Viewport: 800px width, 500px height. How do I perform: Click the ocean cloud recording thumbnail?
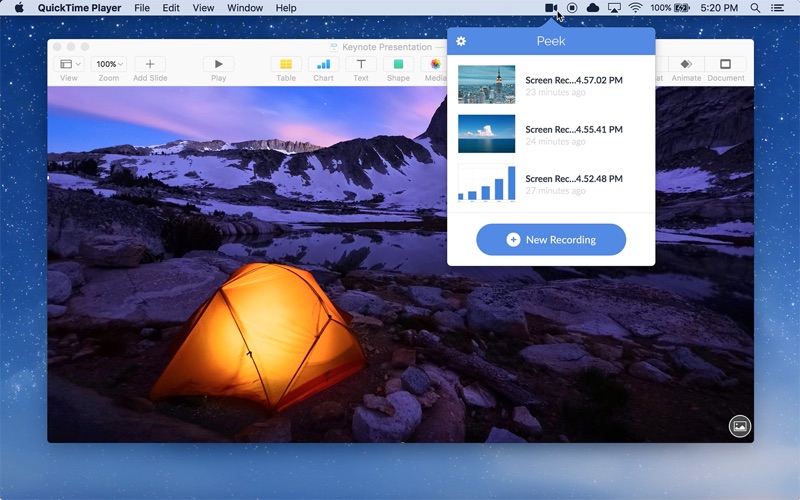[x=486, y=134]
